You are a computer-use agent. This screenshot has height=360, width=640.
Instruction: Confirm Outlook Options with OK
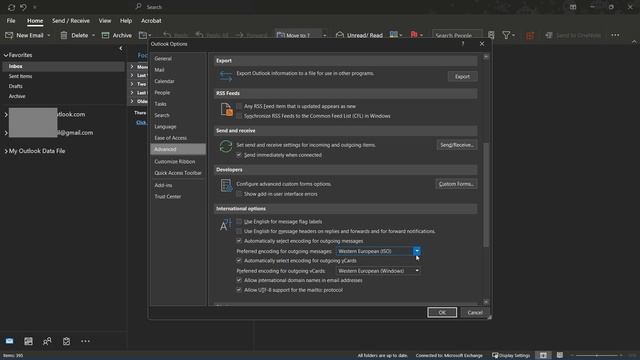[442, 312]
